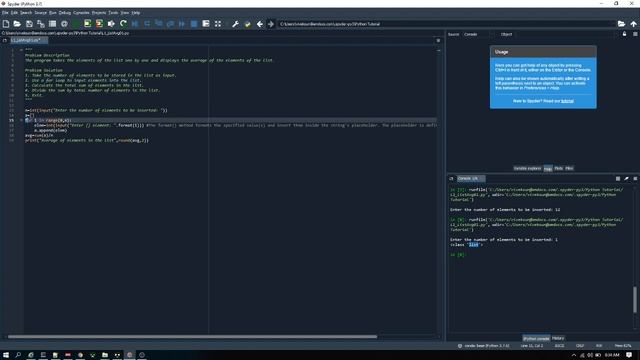
Task: Switch to the Plots tab
Action: (558, 168)
